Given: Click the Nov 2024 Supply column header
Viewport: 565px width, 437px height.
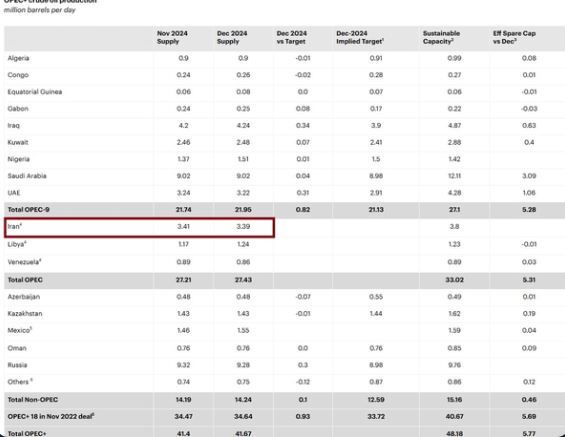Looking at the screenshot, I should click(172, 37).
